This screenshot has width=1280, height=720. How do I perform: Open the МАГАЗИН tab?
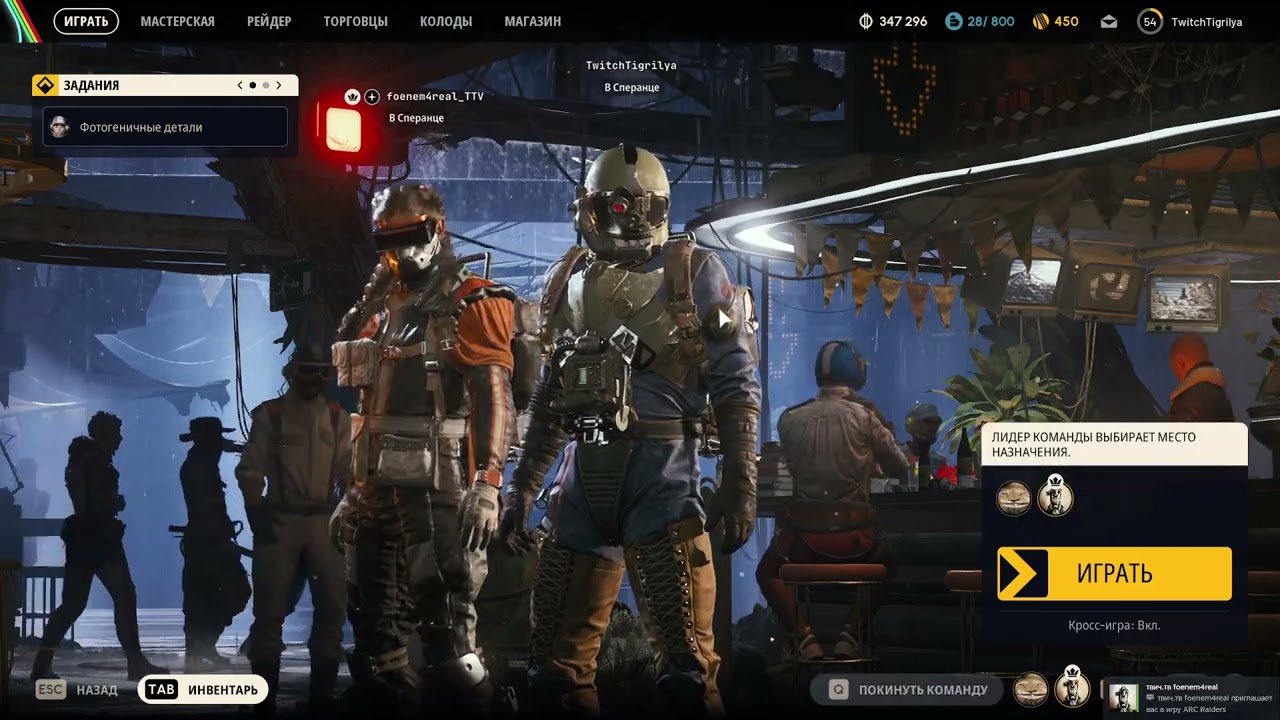click(x=533, y=21)
